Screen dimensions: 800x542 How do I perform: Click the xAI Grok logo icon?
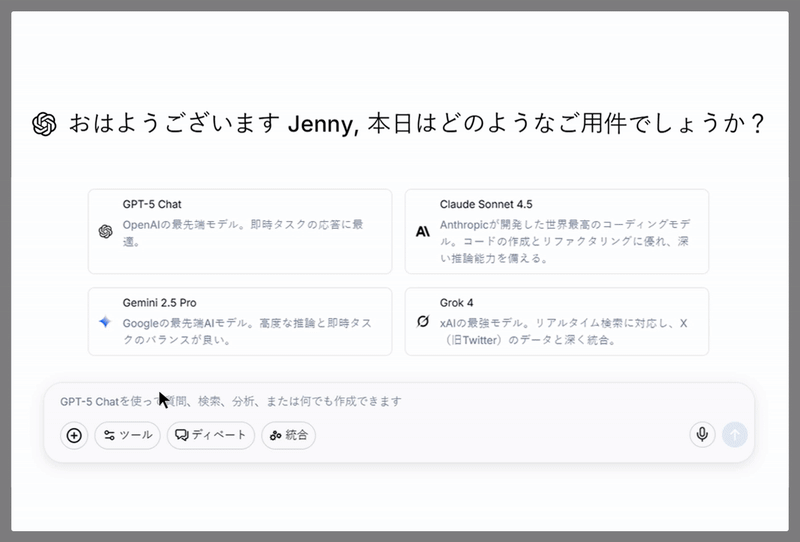(422, 322)
